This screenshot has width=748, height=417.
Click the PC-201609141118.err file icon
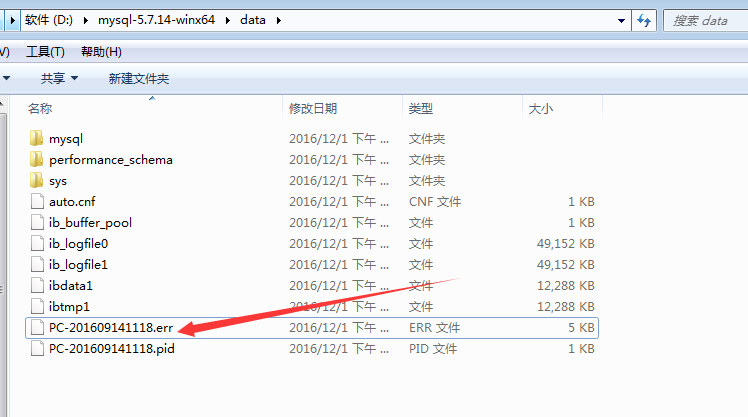pyautogui.click(x=37, y=327)
